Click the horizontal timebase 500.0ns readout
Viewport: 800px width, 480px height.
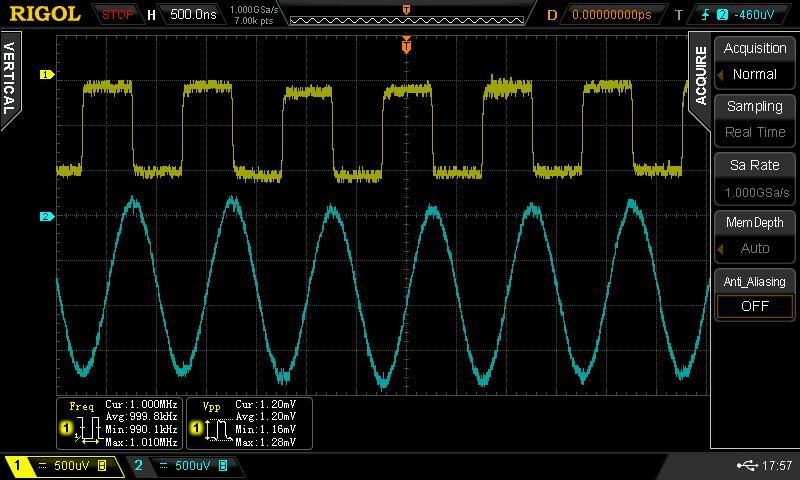[194, 15]
